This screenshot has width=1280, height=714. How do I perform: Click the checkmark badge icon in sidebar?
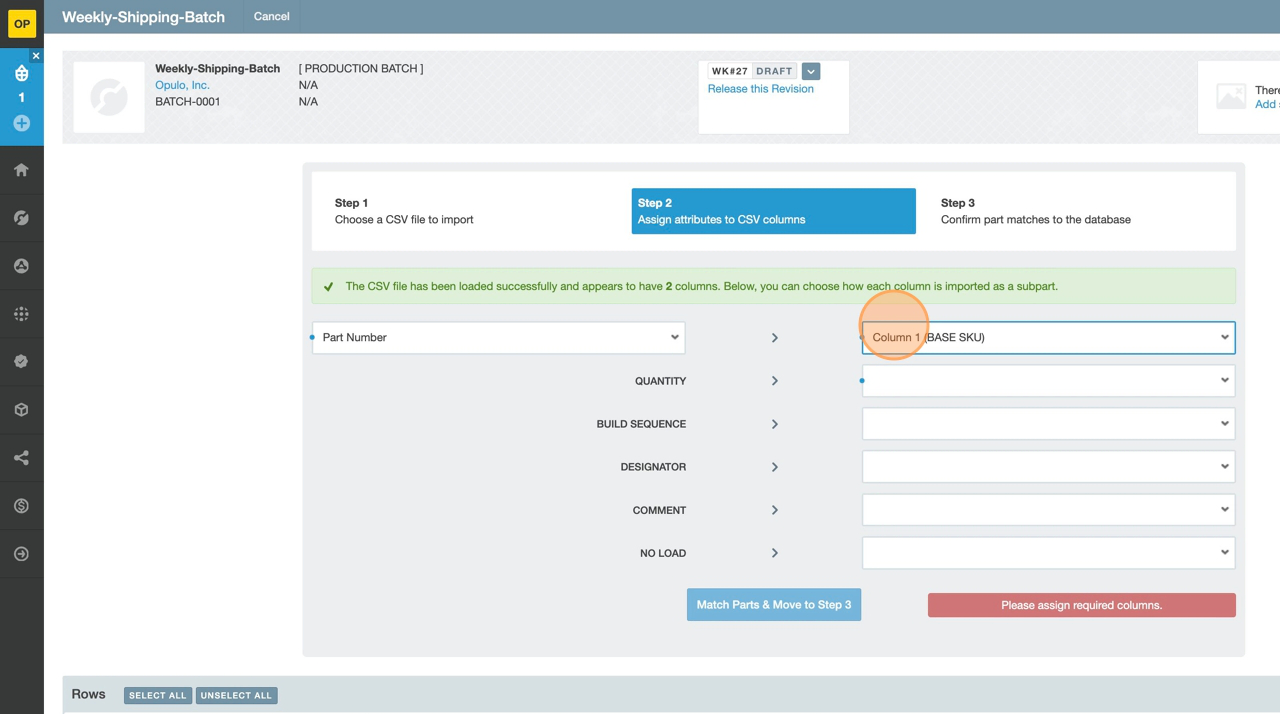coord(21,362)
